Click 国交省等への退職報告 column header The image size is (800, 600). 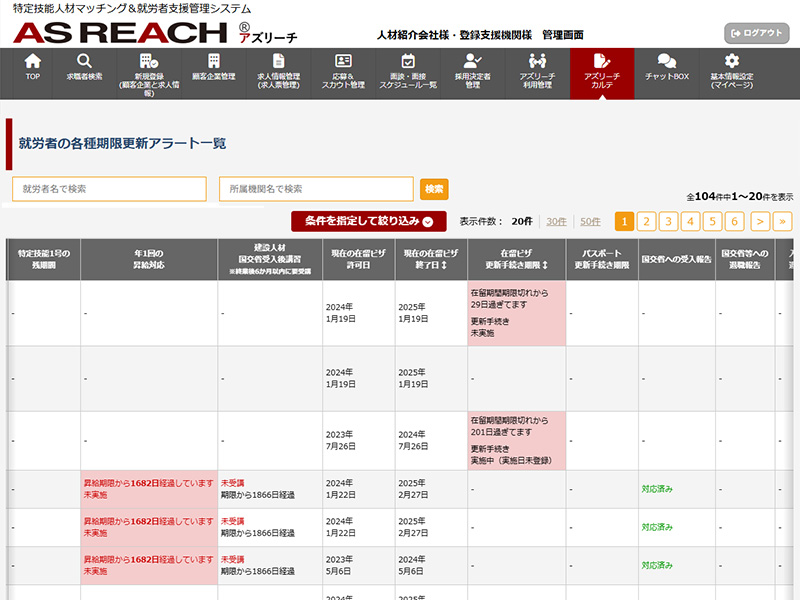[x=745, y=259]
